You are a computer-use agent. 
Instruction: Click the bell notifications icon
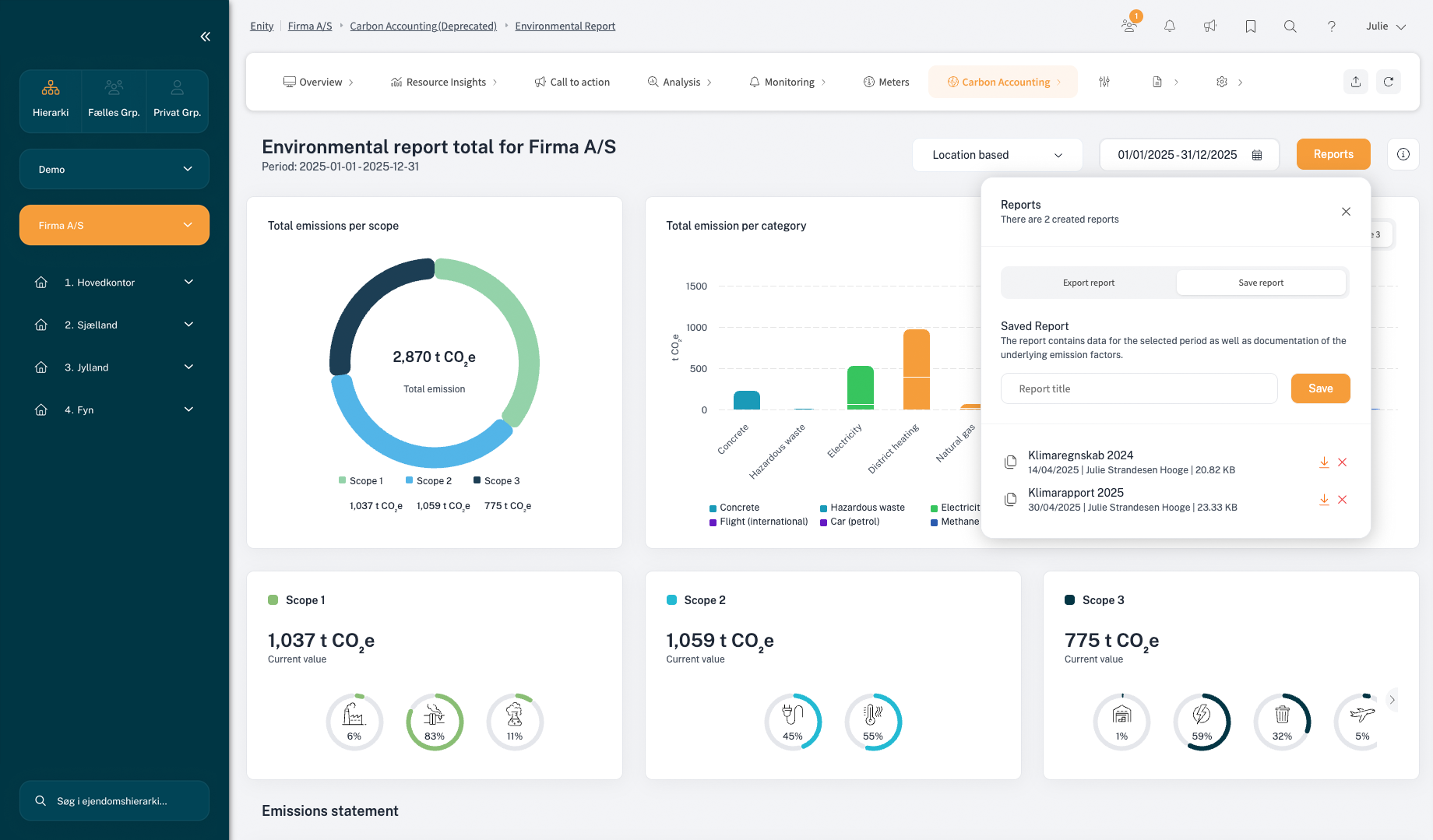tap(1170, 26)
